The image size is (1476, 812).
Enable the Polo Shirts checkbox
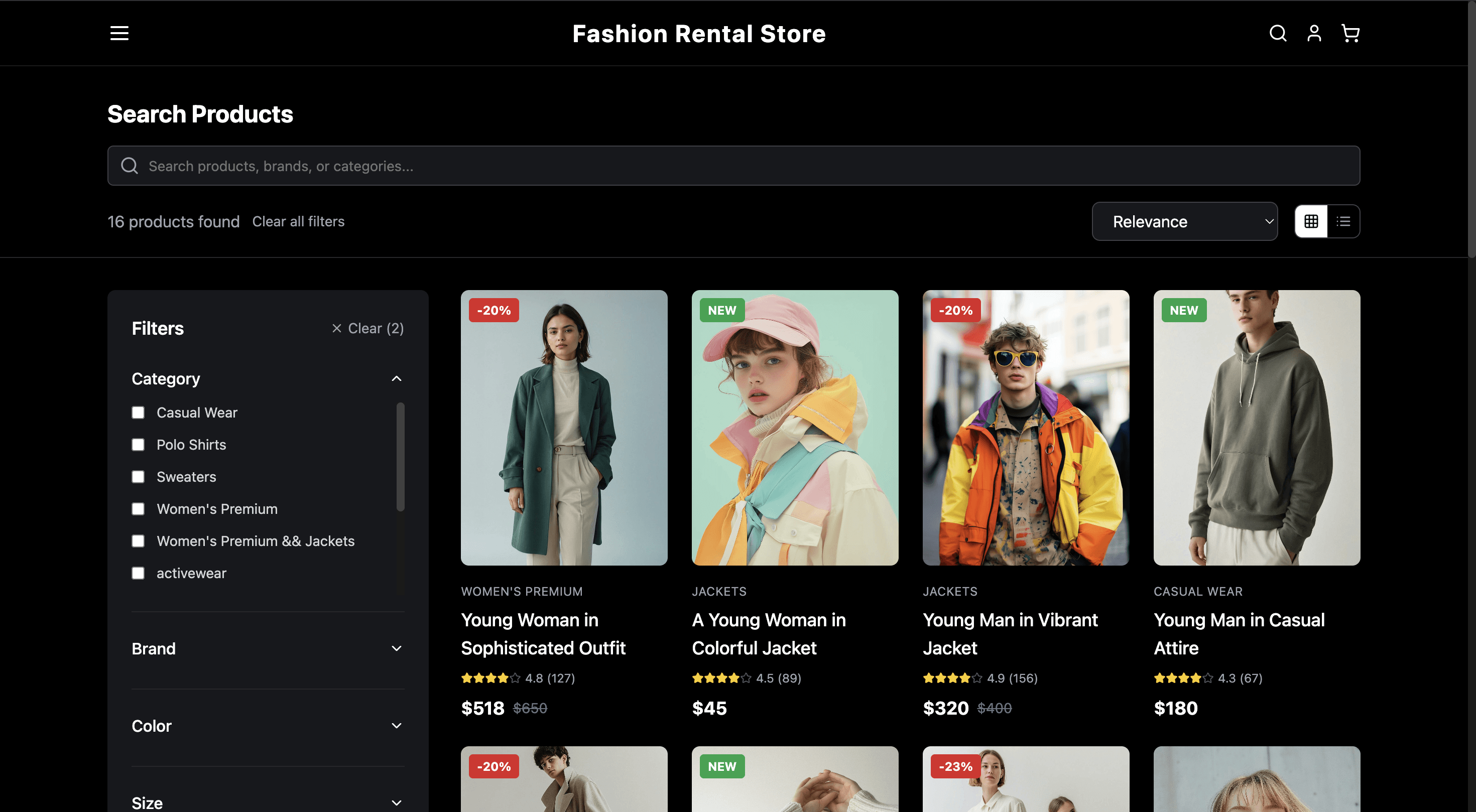click(138, 445)
